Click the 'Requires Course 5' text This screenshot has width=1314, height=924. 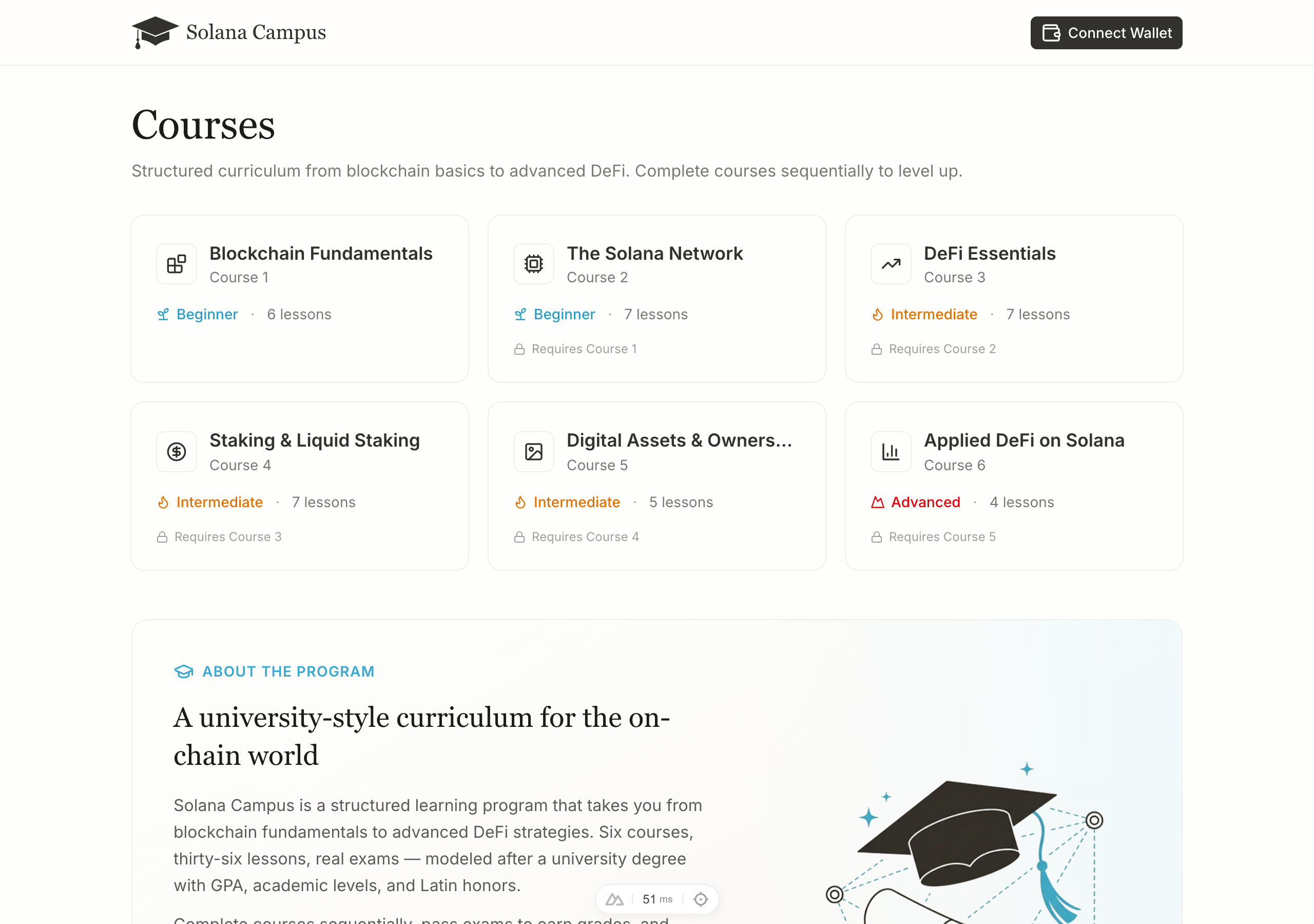942,537
